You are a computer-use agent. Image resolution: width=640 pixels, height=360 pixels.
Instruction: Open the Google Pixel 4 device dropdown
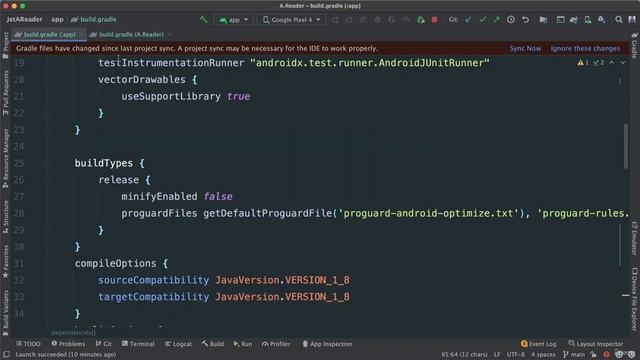[291, 20]
